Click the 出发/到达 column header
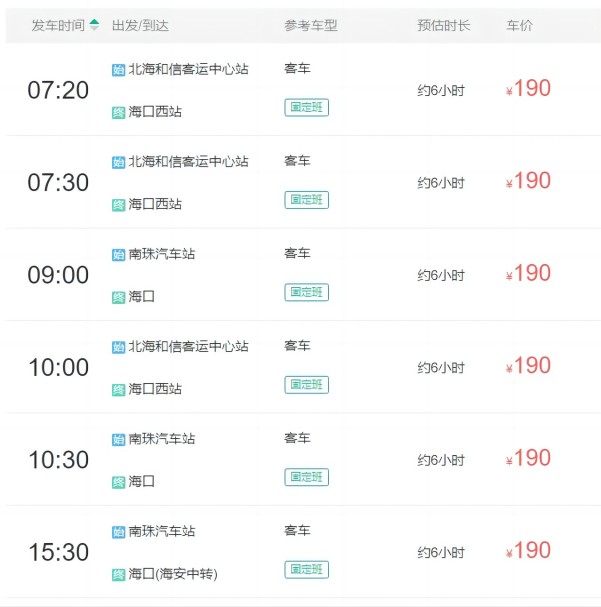Screen dimensions: 601x607 139,25
